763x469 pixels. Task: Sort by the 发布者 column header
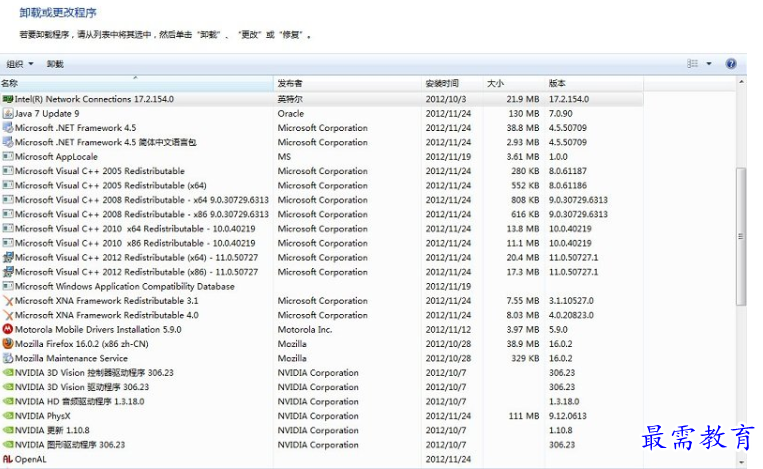[347, 83]
